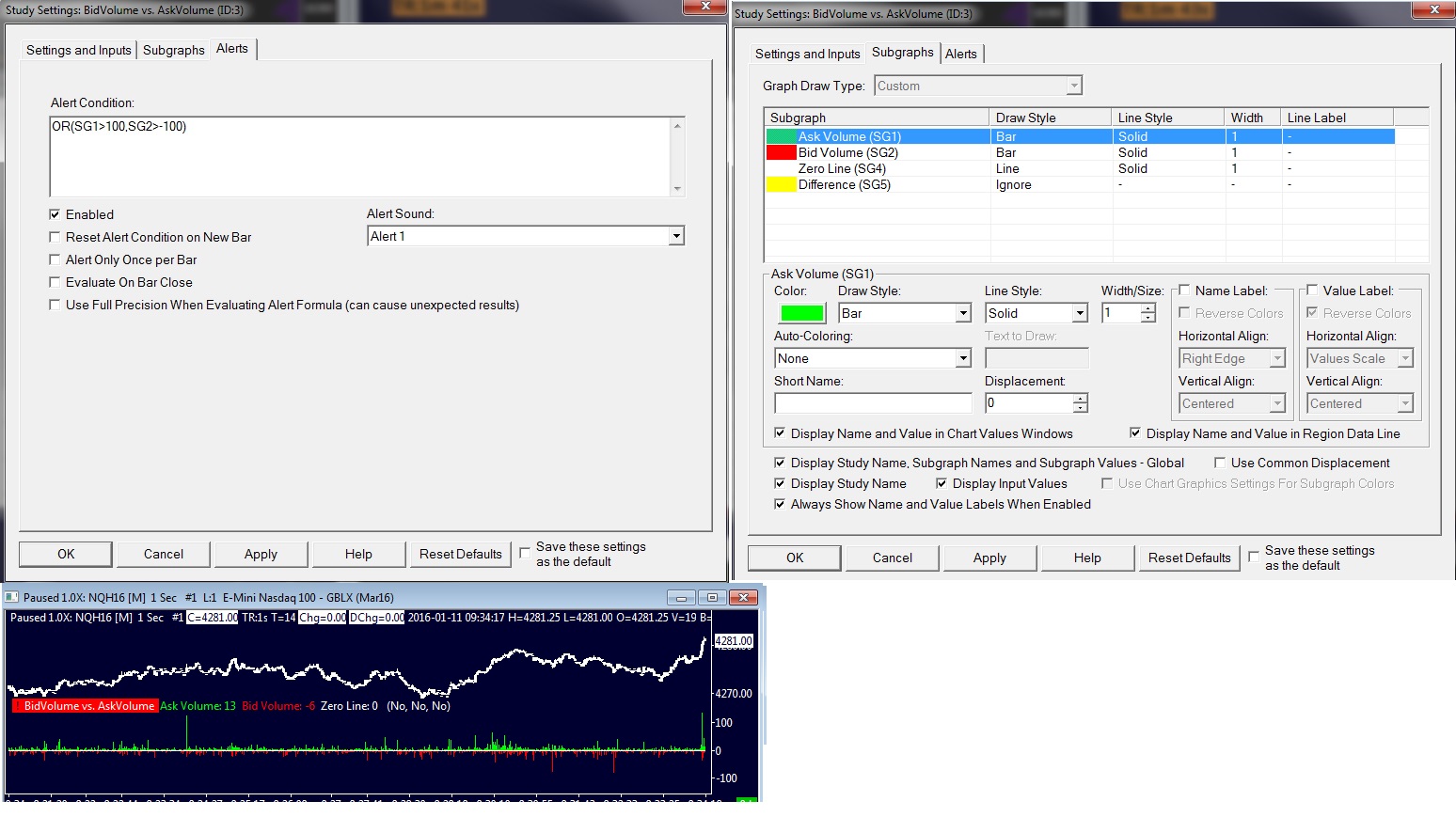Enable Use Common Displacement checkbox
Viewport: 1456px width, 817px height.
[1220, 463]
